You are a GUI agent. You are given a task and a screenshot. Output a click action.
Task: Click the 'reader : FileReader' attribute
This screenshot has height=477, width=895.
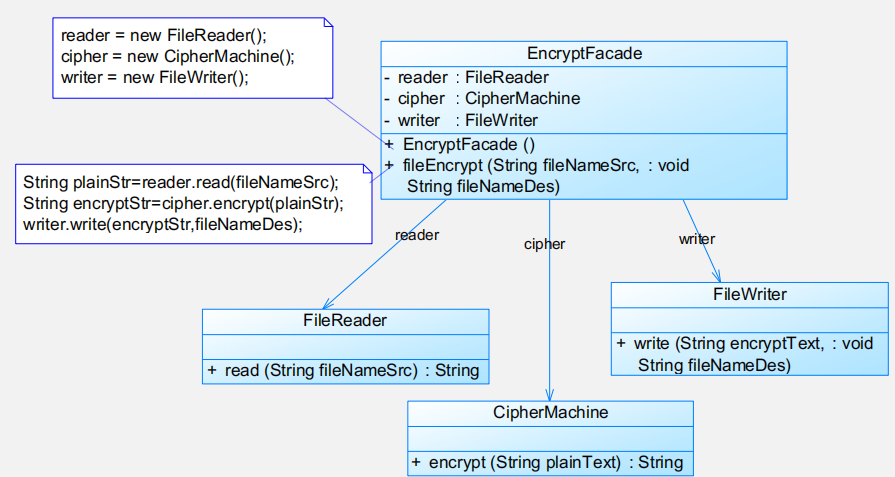pyautogui.click(x=466, y=78)
